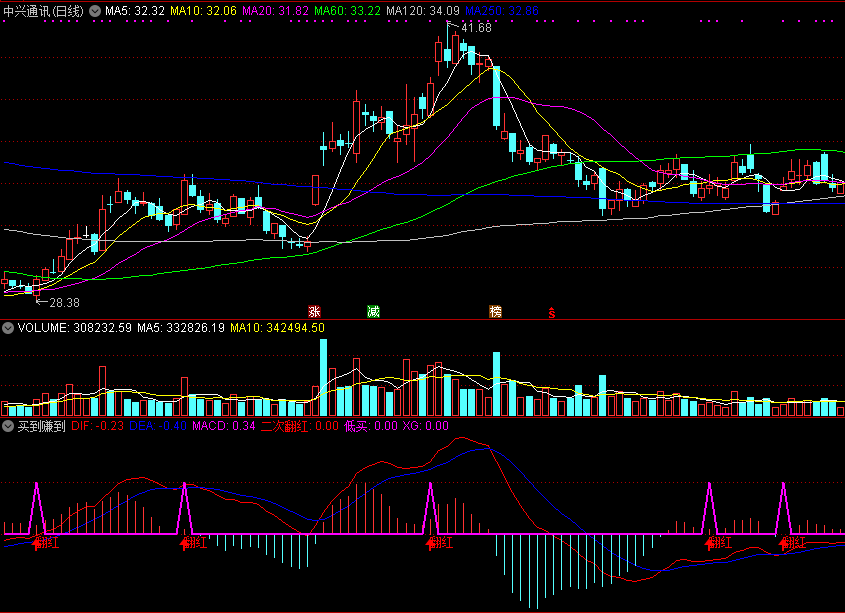Click the leftmost 翻红 red arrow signal
The width and height of the screenshot is (845, 613).
click(x=41, y=542)
